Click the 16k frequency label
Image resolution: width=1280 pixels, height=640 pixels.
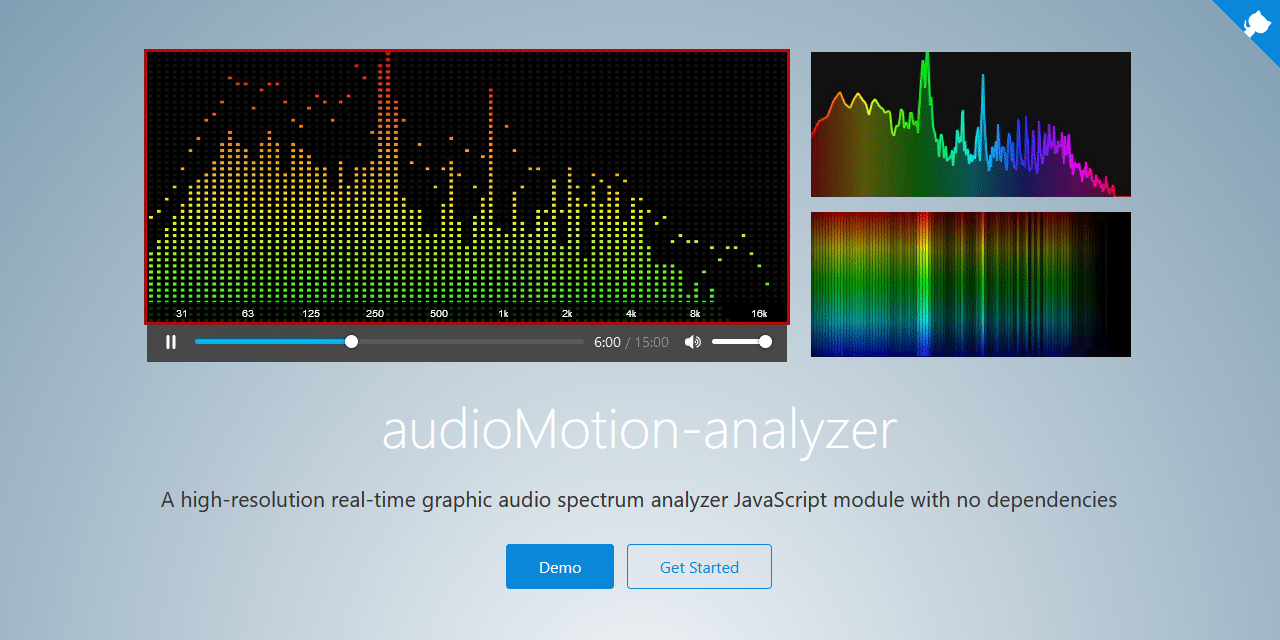tap(759, 314)
